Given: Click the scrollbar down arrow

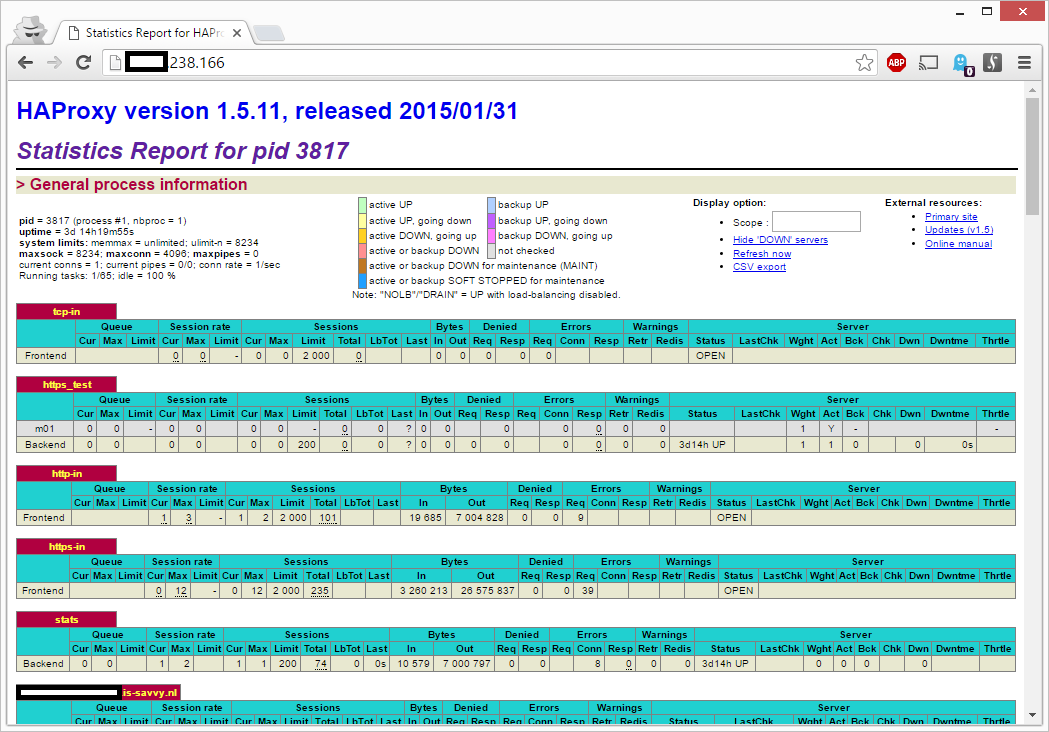Looking at the screenshot, I should click(x=1032, y=715).
